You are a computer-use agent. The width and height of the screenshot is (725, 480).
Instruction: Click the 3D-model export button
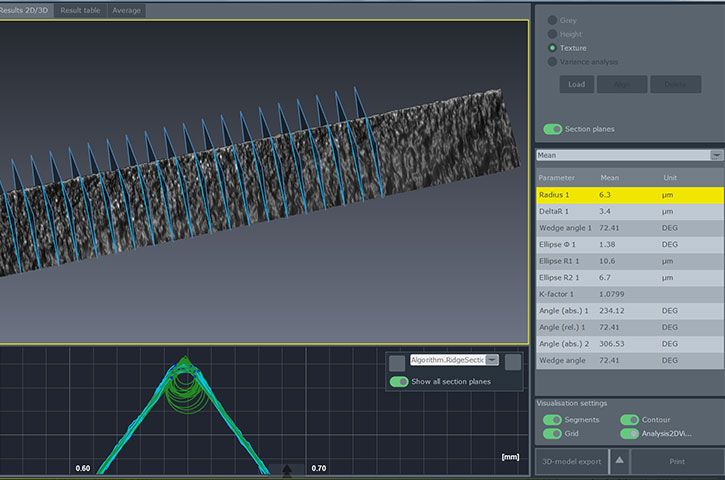(572, 461)
